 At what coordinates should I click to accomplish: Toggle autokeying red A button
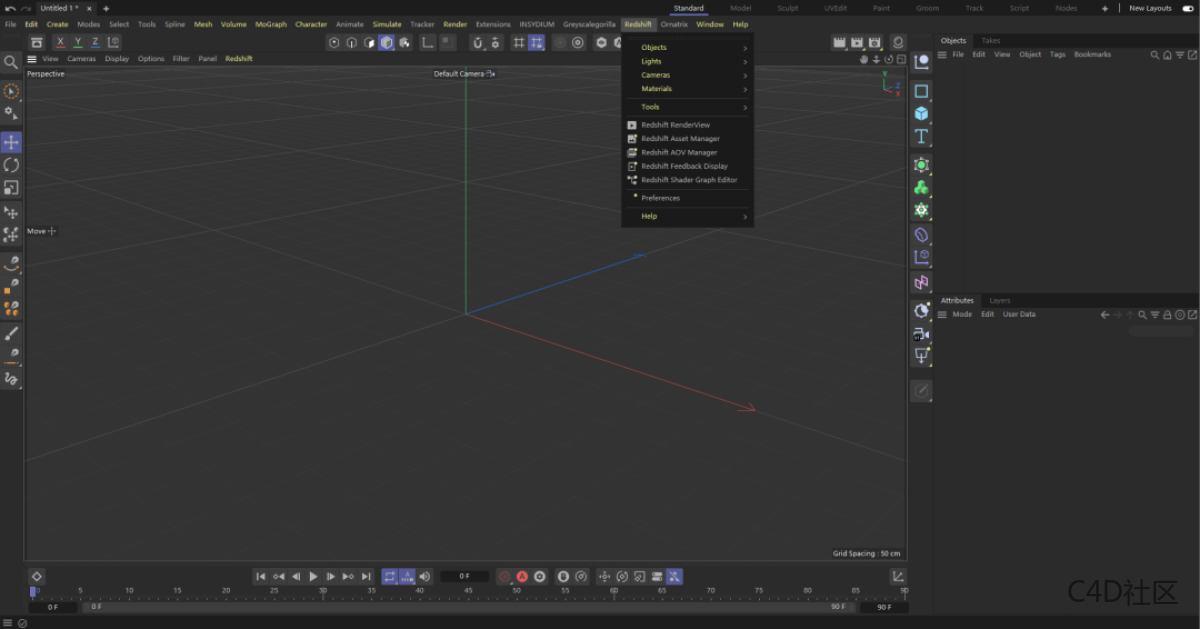point(522,577)
